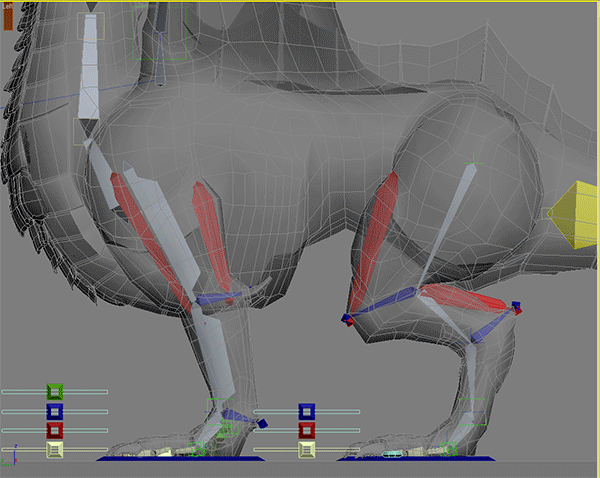Select the green cross point helper above rear leg

click(474, 162)
